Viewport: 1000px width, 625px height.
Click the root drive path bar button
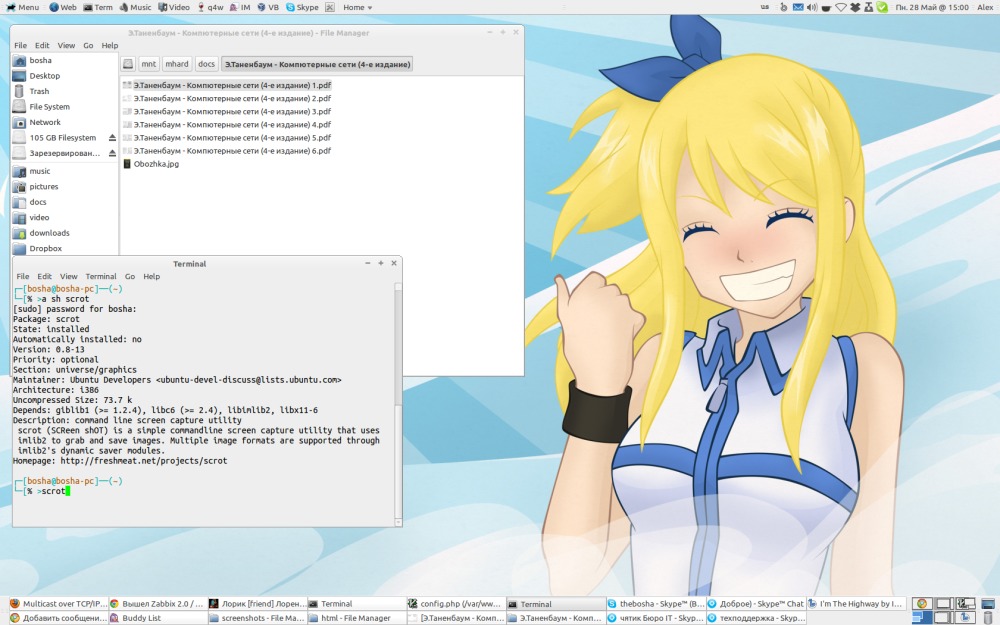(128, 64)
